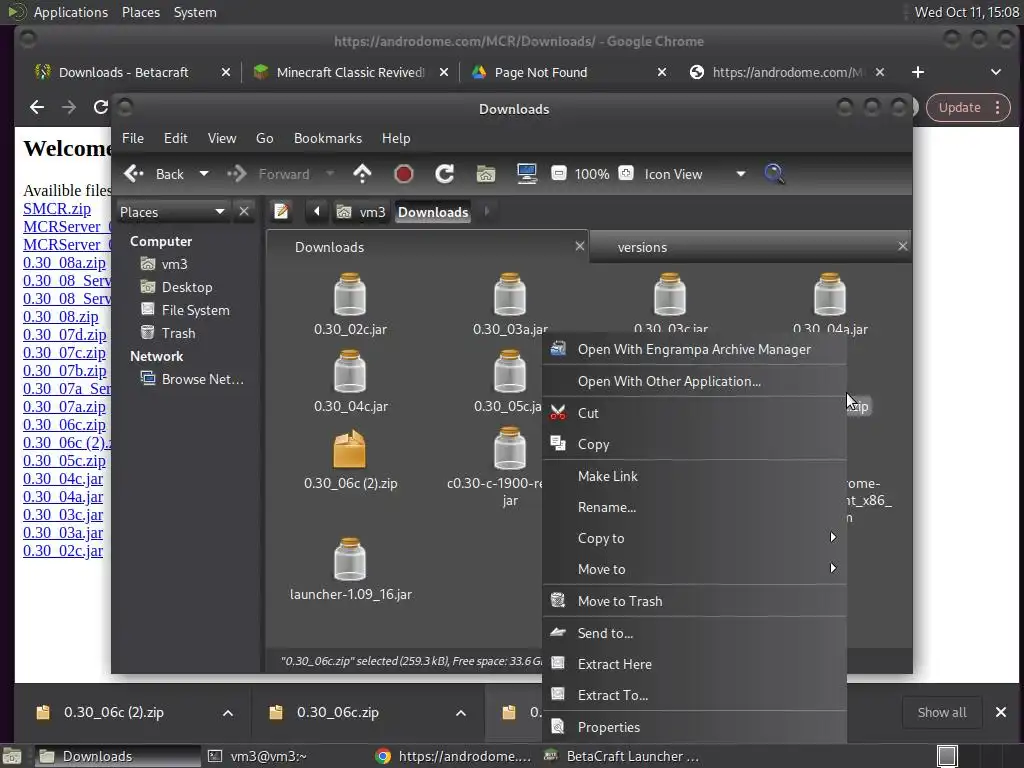Click 0.30_08a.zip link on webpage
Screen dimensions: 1024x768
(64, 263)
